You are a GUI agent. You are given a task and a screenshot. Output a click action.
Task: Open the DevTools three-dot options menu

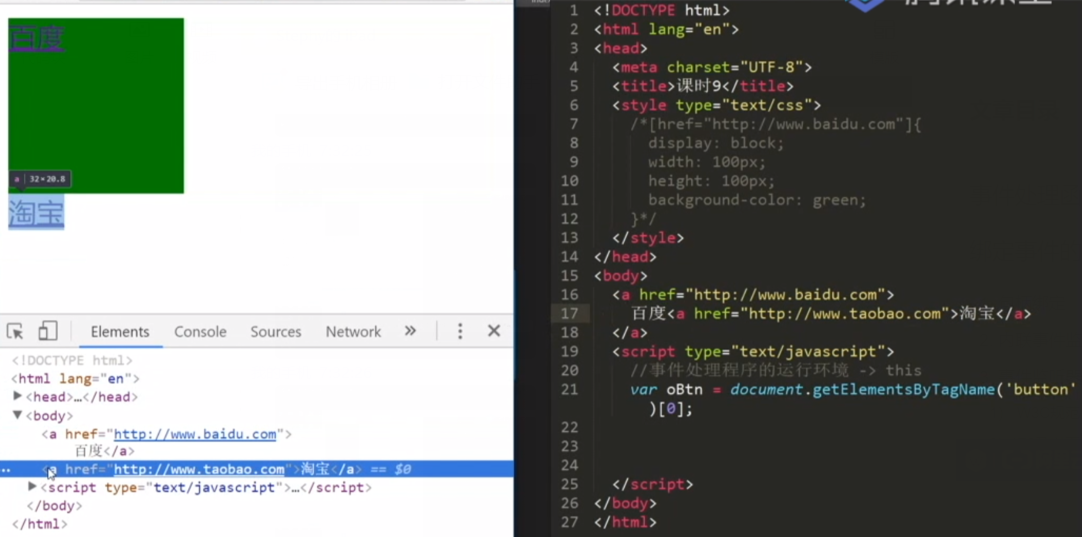coord(460,331)
